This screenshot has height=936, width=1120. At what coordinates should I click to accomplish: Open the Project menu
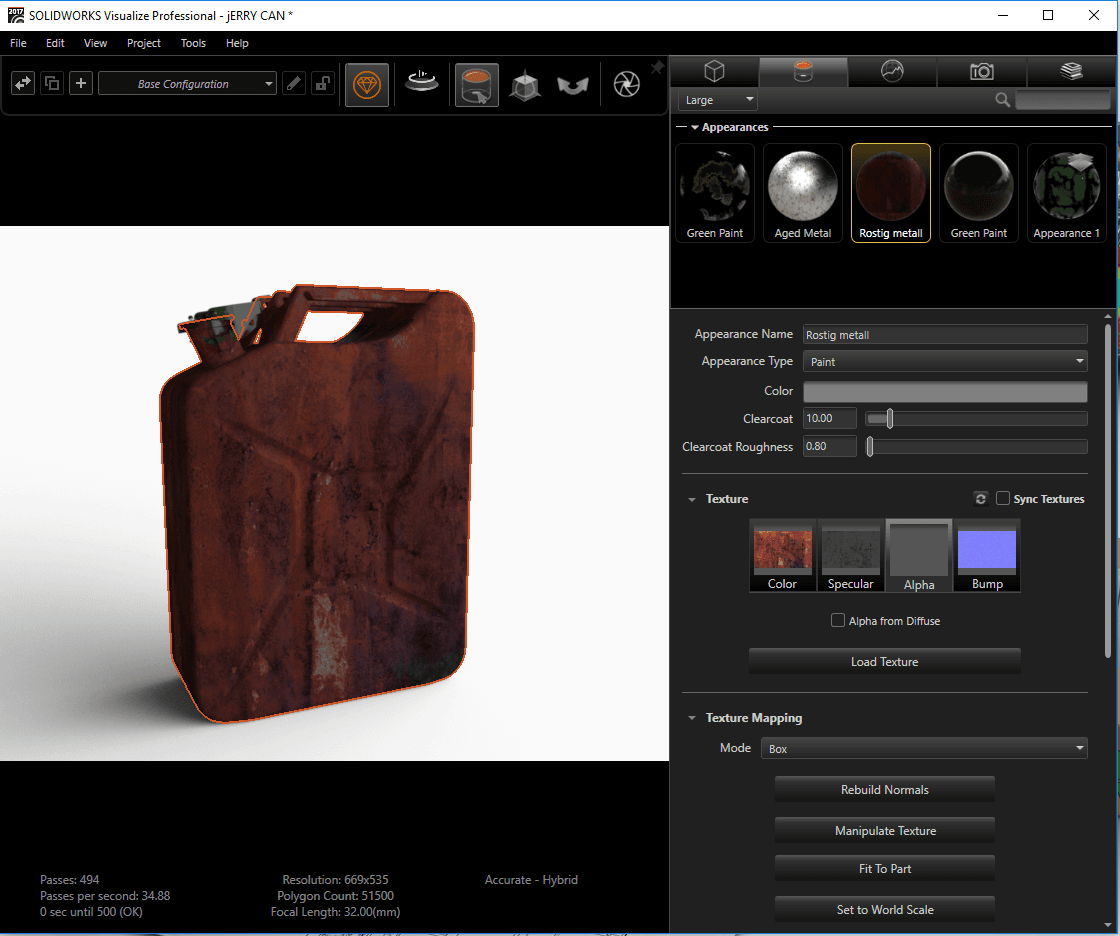[x=144, y=43]
